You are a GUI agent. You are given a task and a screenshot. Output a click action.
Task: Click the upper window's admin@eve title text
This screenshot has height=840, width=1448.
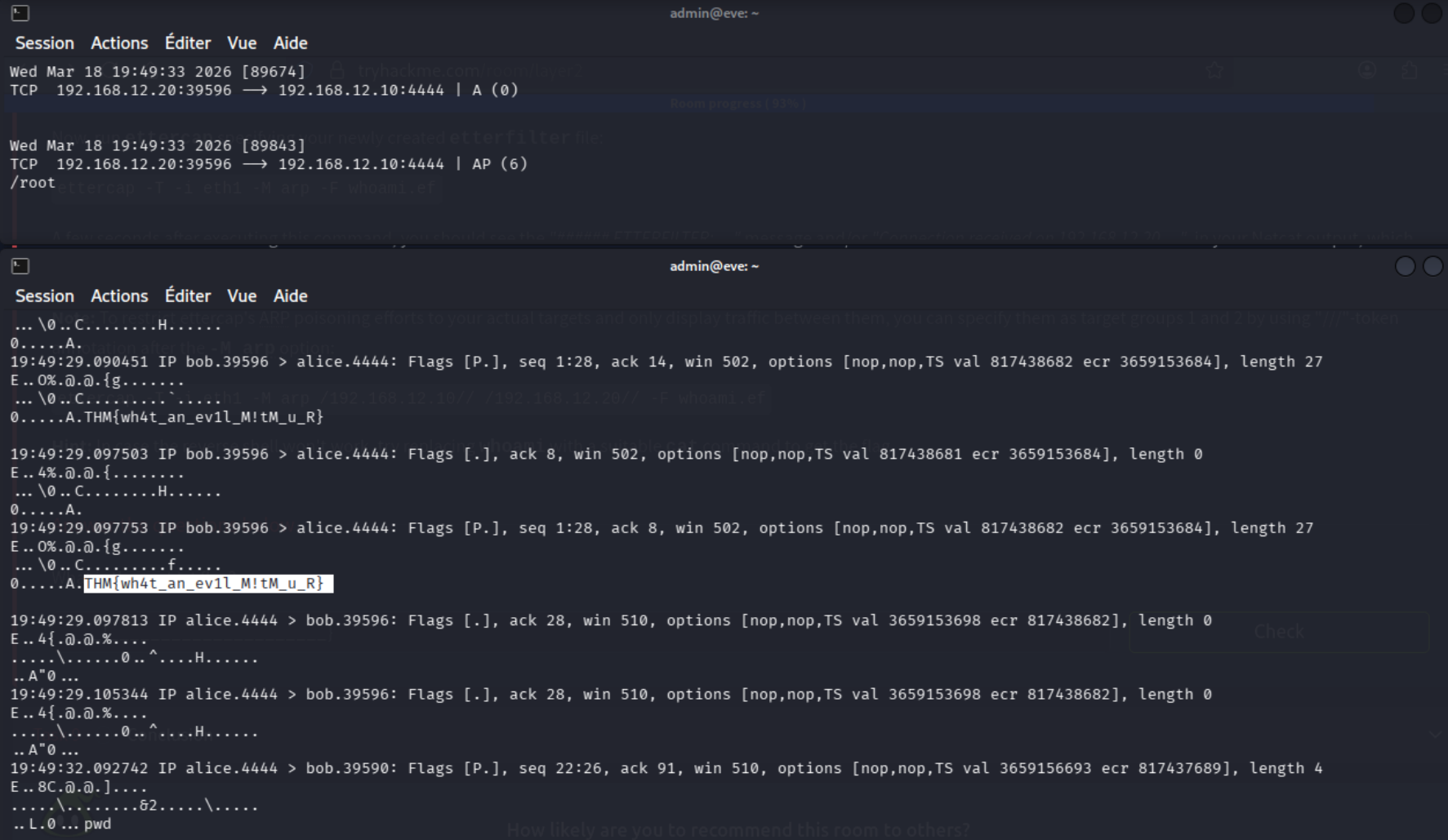click(714, 13)
